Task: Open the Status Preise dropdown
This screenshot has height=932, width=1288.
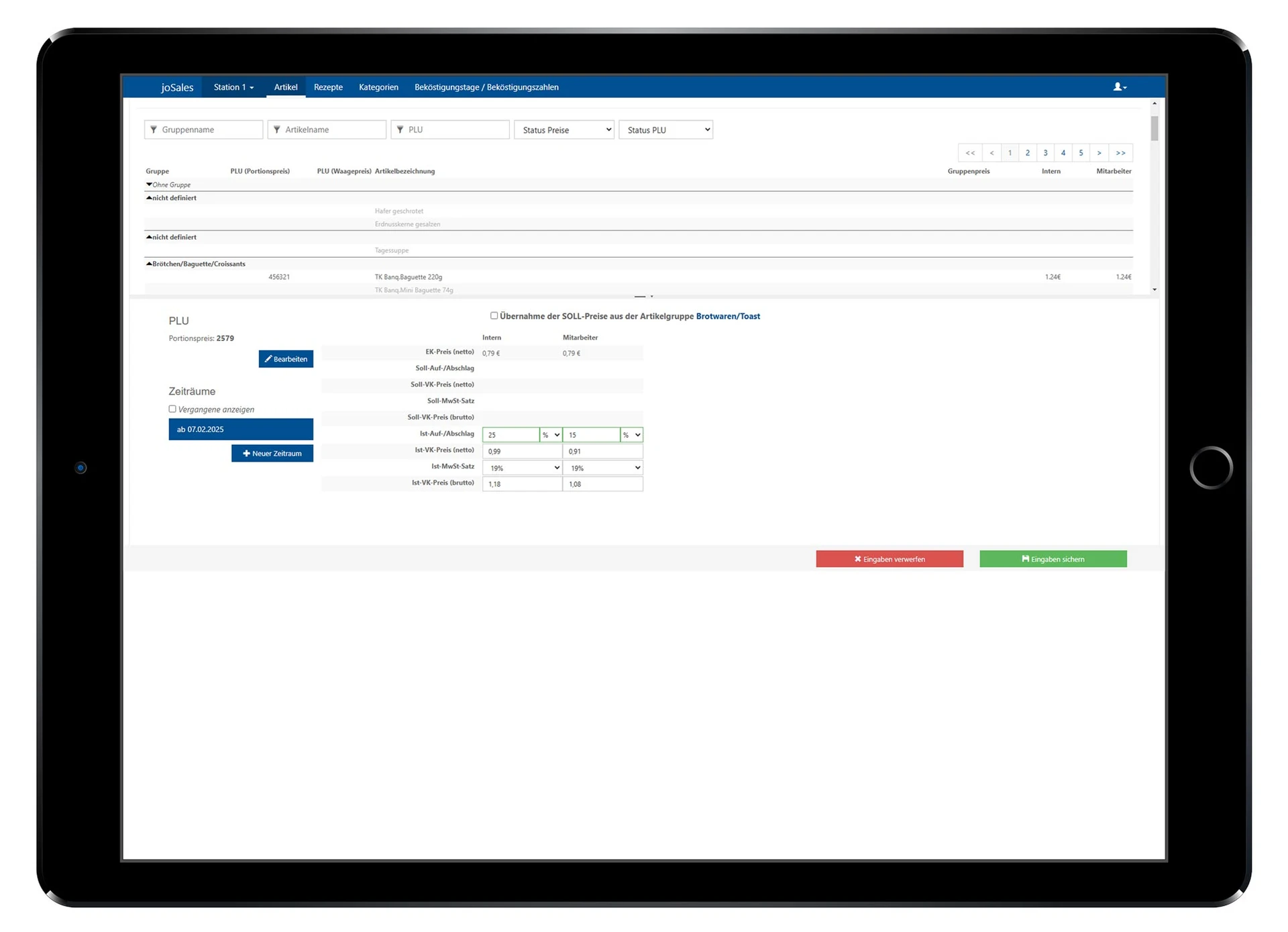Action: pyautogui.click(x=563, y=130)
